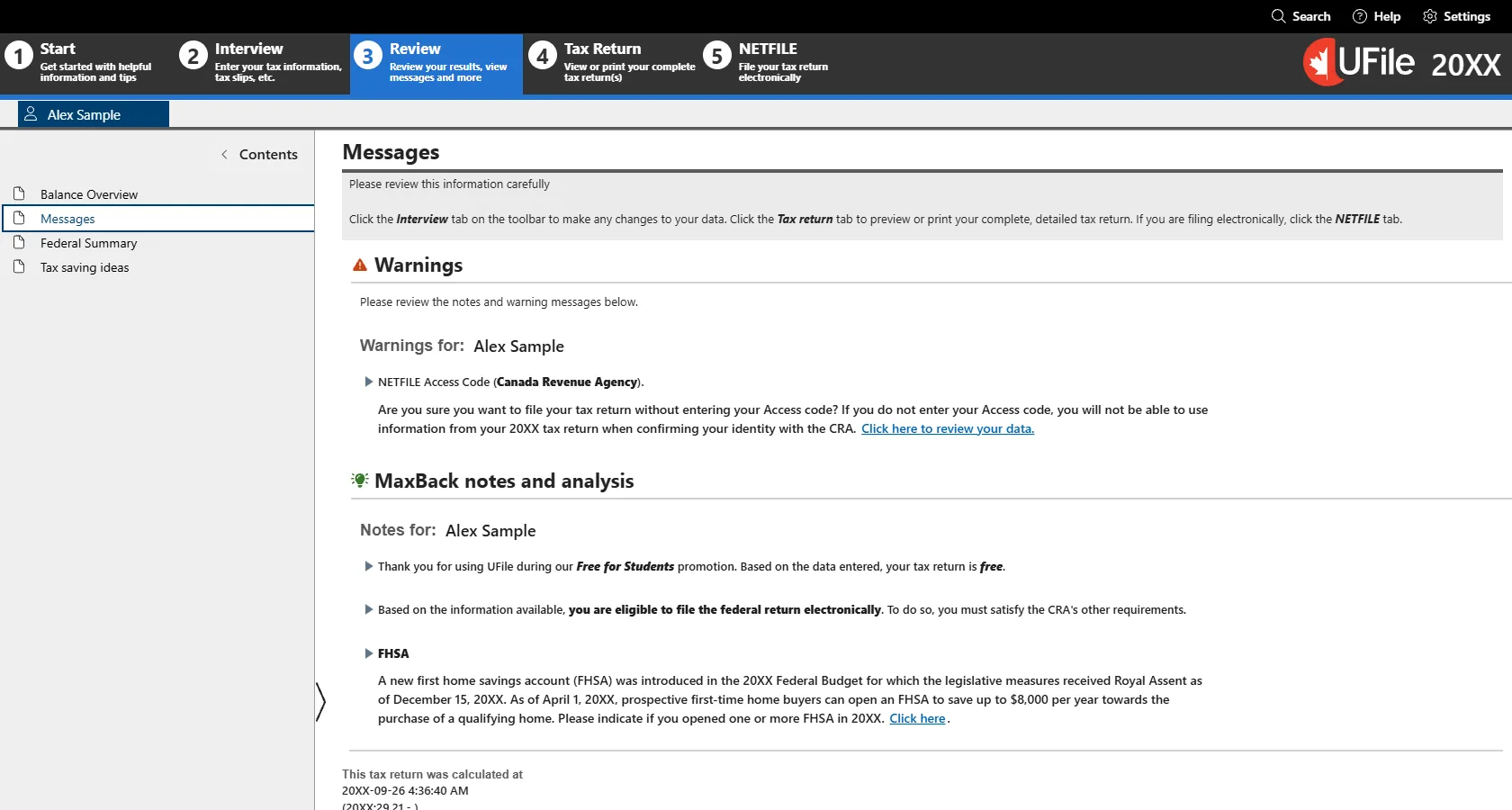Open Help via question mark icon
Image resolution: width=1512 pixels, height=810 pixels.
(1360, 16)
